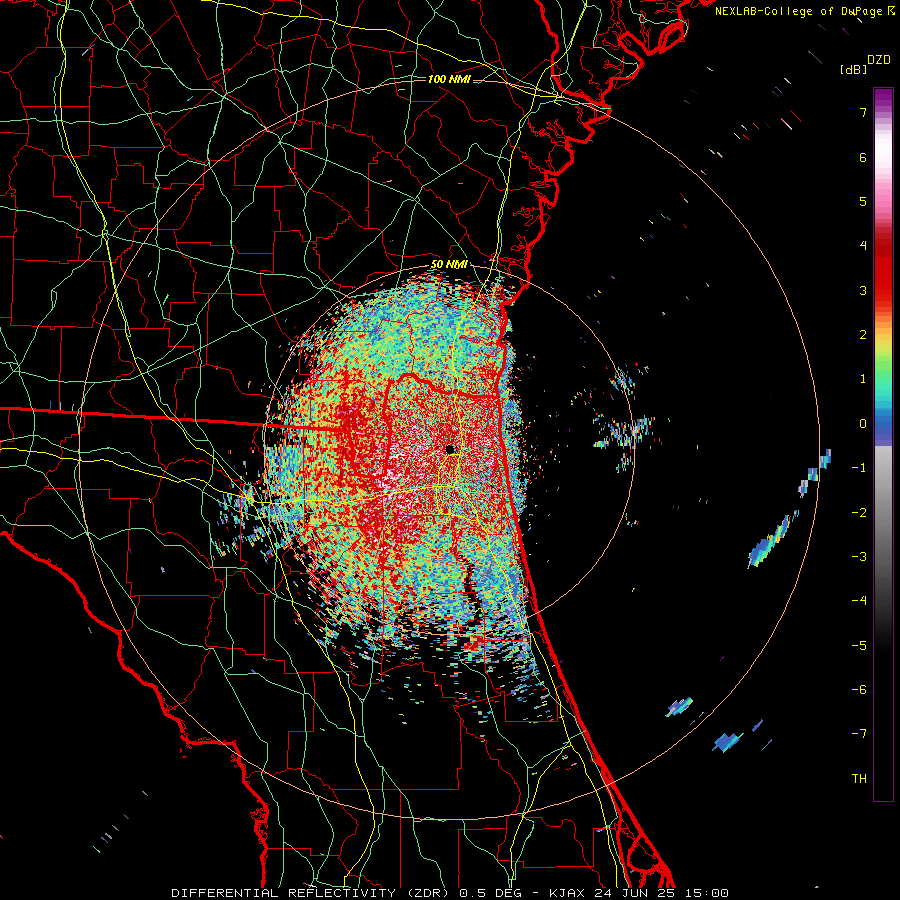
Task: Click the '-4' value on the color scale
Action: pyautogui.click(x=859, y=601)
